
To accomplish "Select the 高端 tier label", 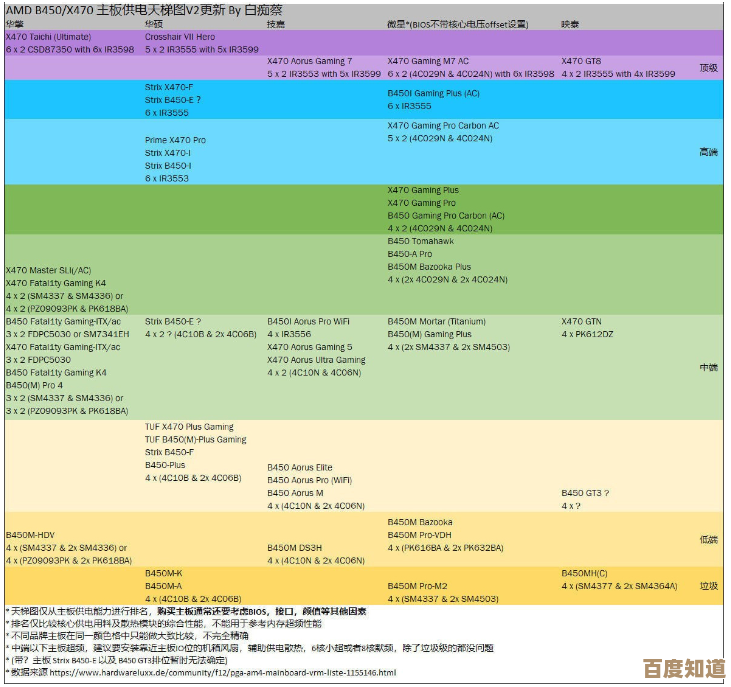I will click(708, 152).
